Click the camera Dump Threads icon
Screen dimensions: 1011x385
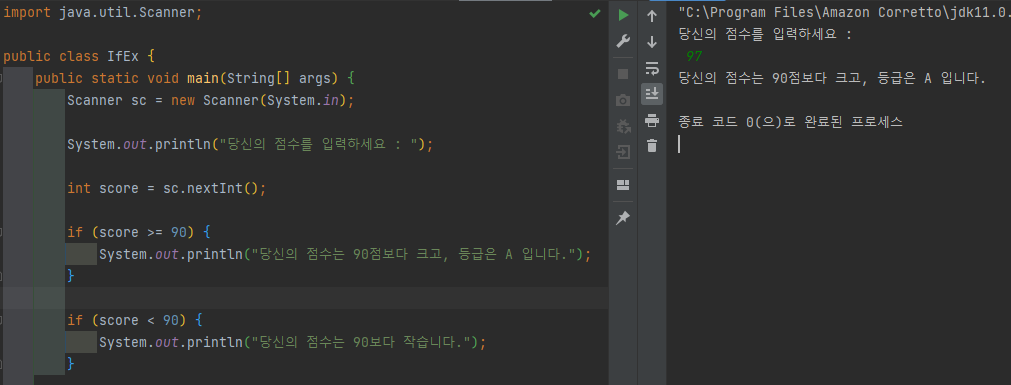(623, 101)
